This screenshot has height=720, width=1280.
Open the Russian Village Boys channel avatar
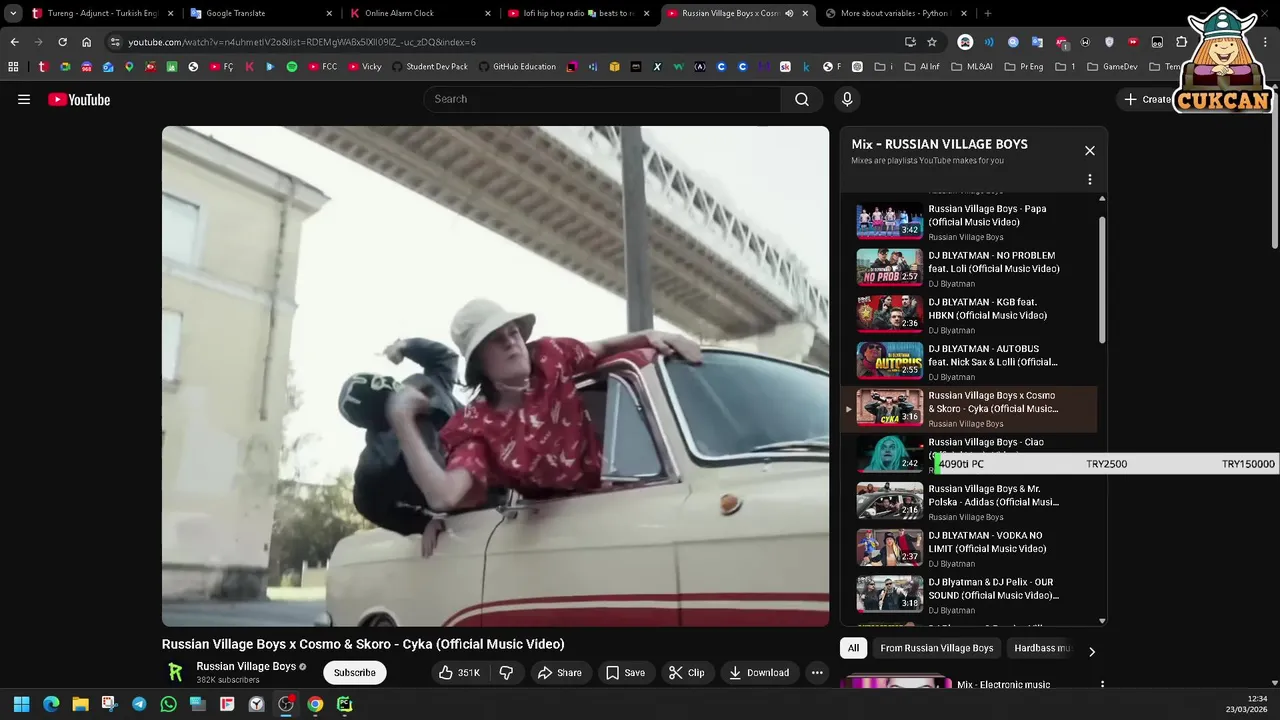pos(175,672)
